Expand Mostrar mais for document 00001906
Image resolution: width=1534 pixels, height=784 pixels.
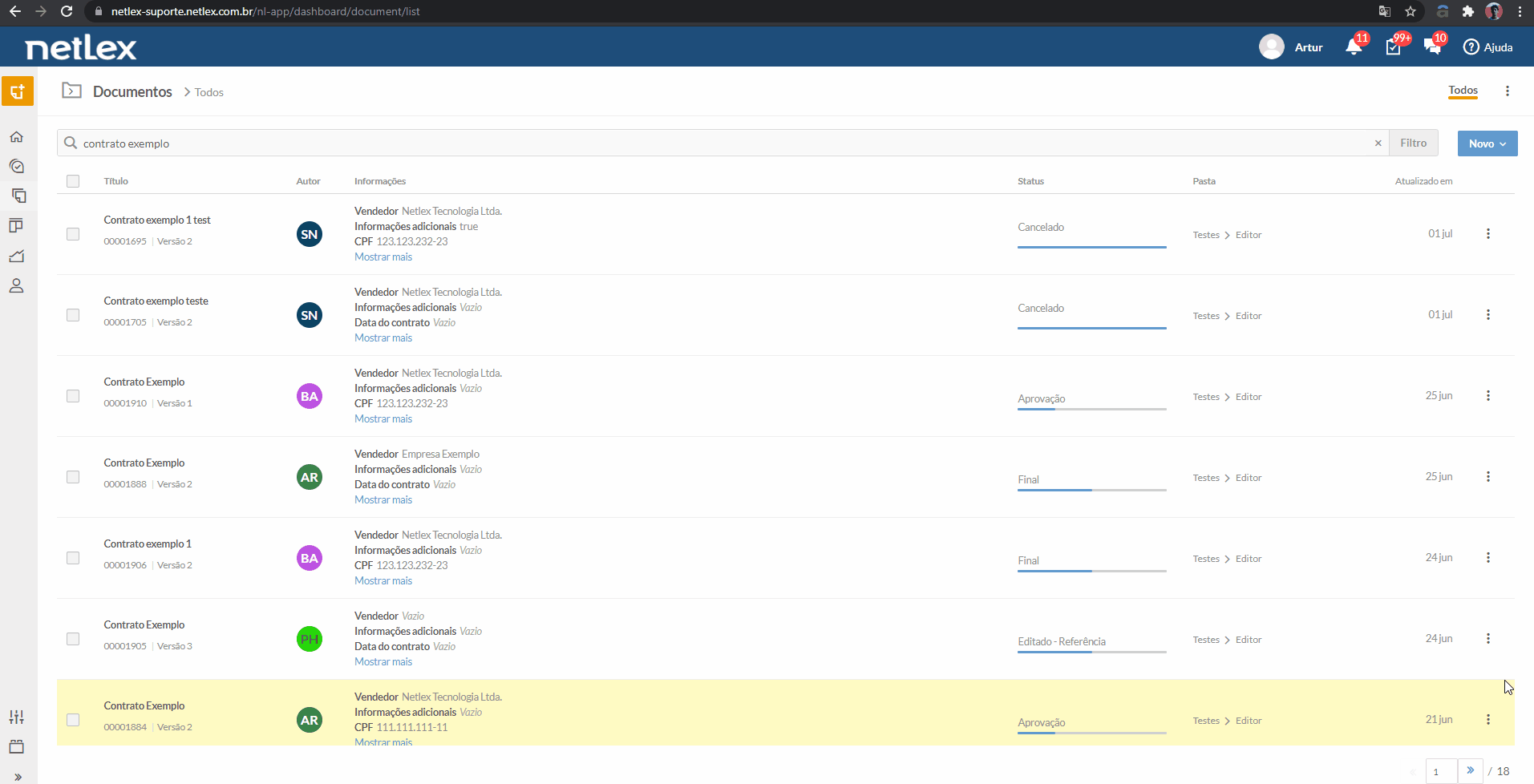383,581
